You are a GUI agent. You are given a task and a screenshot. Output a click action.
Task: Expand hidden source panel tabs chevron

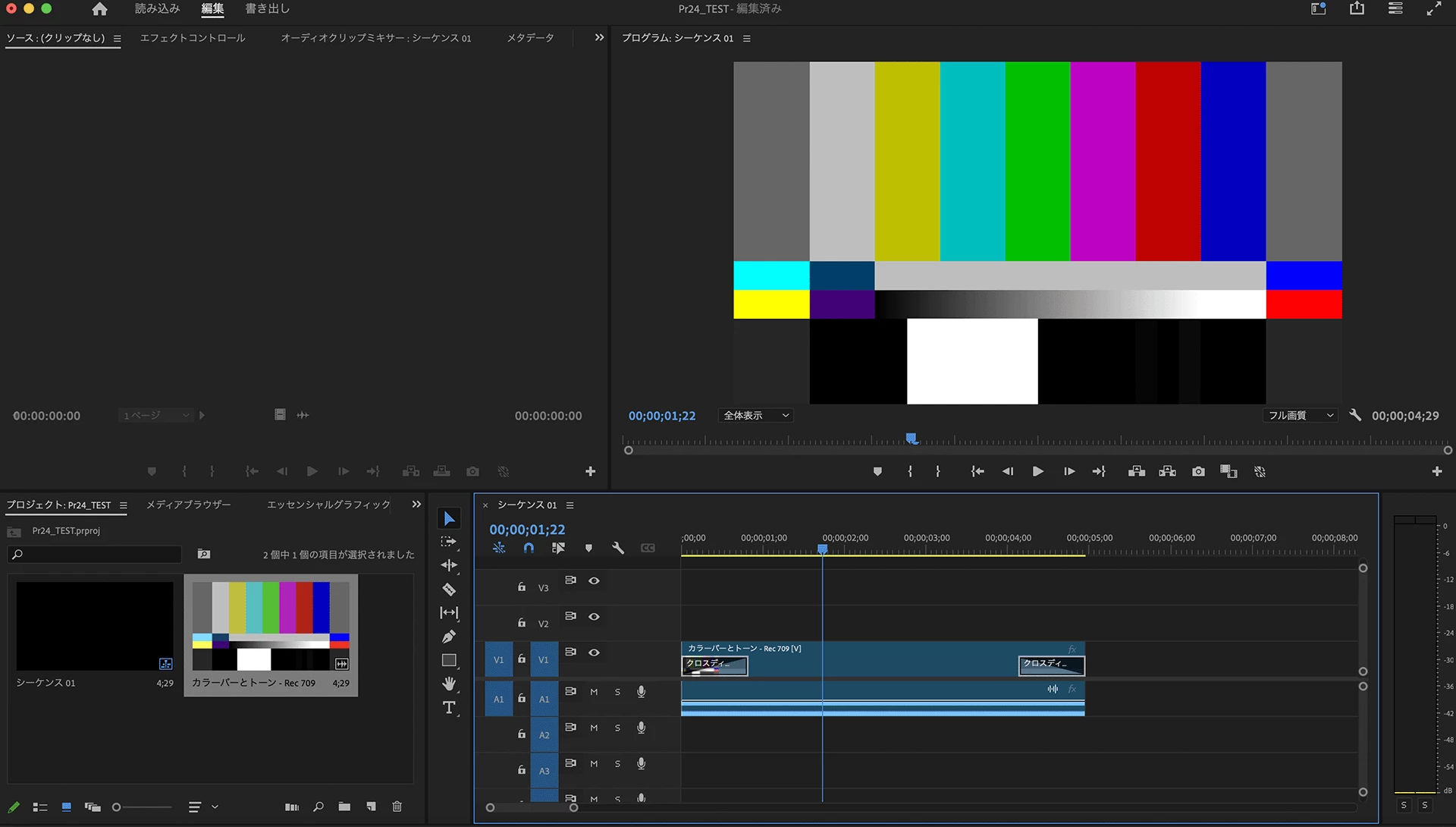(x=599, y=37)
